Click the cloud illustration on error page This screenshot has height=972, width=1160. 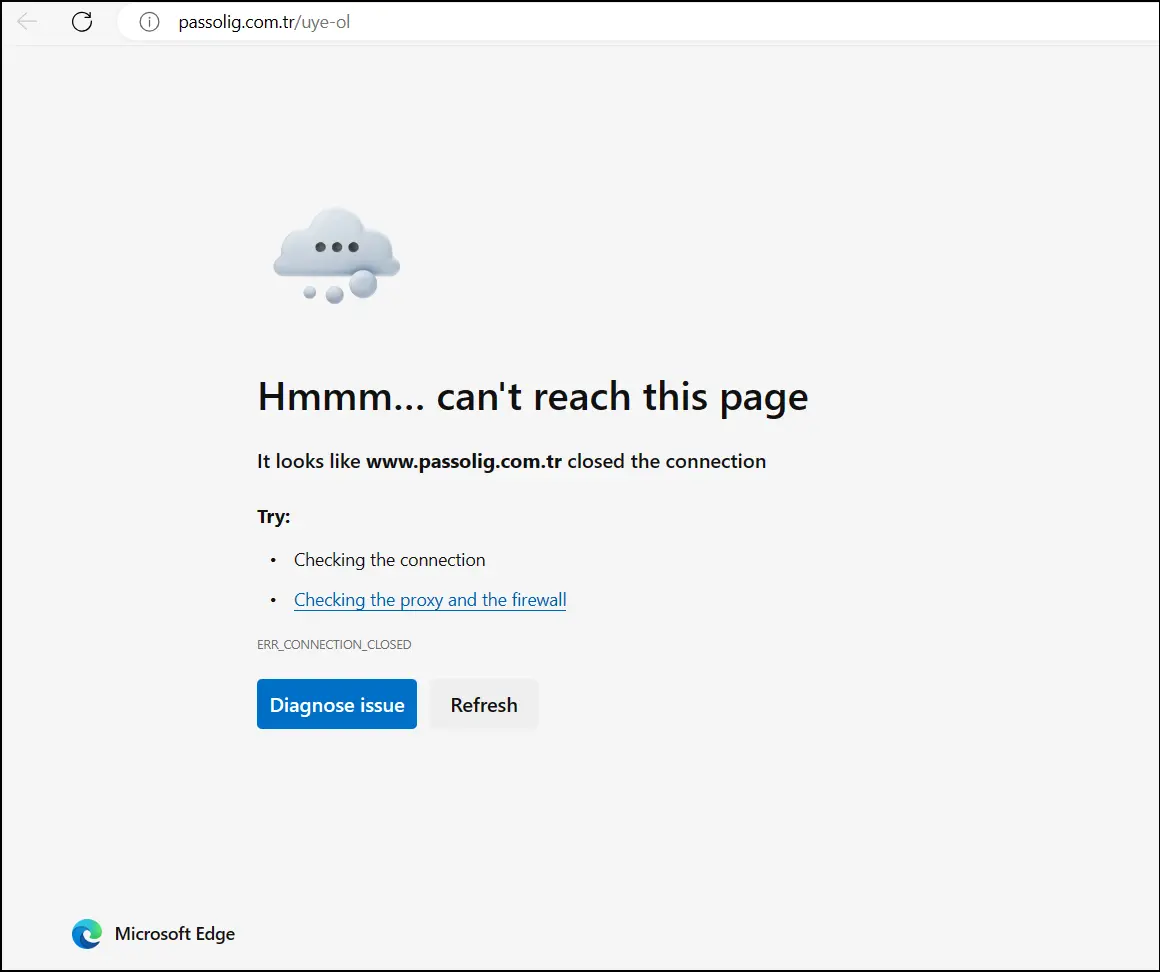(337, 256)
